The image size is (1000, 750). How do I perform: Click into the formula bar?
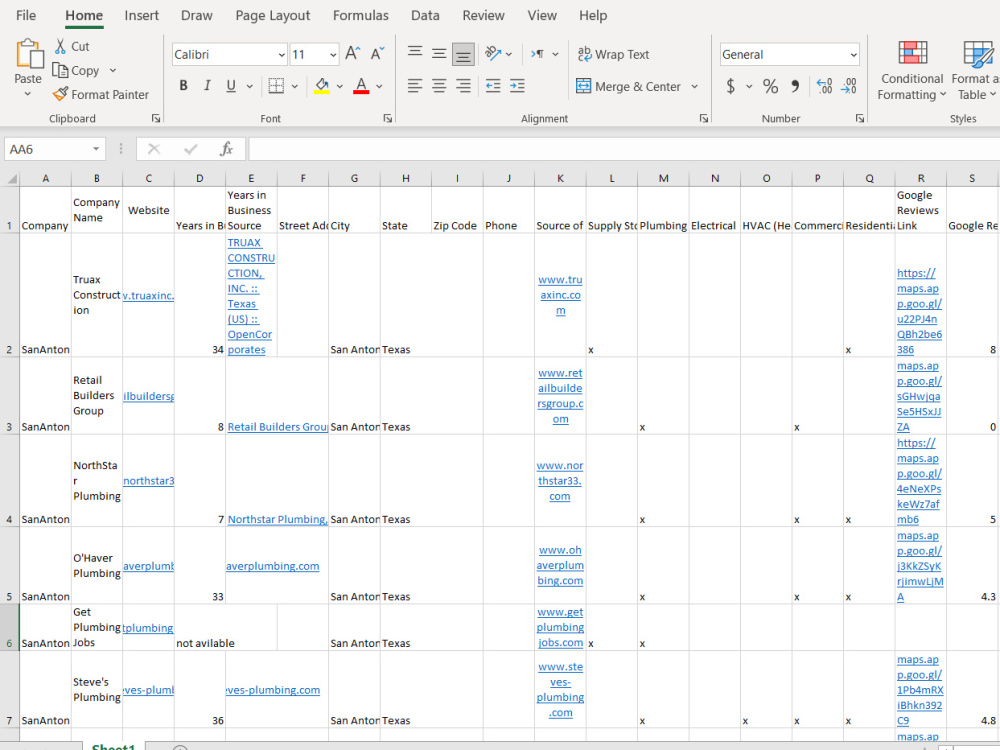[624, 149]
